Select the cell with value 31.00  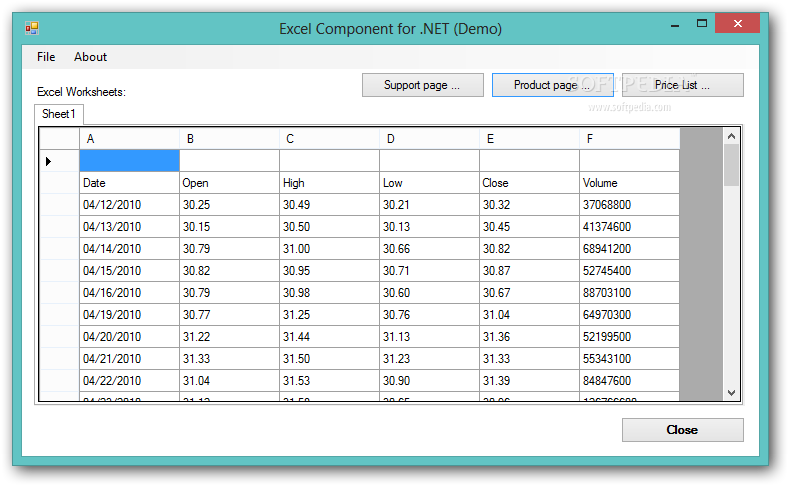[x=330, y=249]
